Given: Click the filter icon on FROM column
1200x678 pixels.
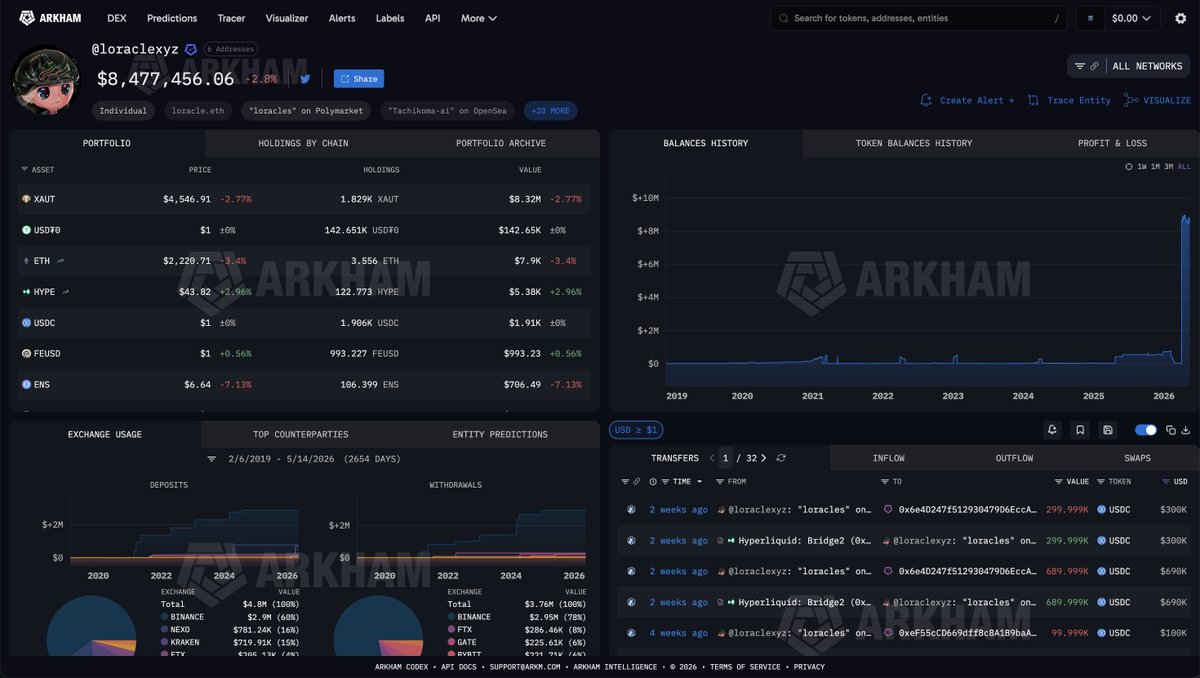Looking at the screenshot, I should 722,482.
